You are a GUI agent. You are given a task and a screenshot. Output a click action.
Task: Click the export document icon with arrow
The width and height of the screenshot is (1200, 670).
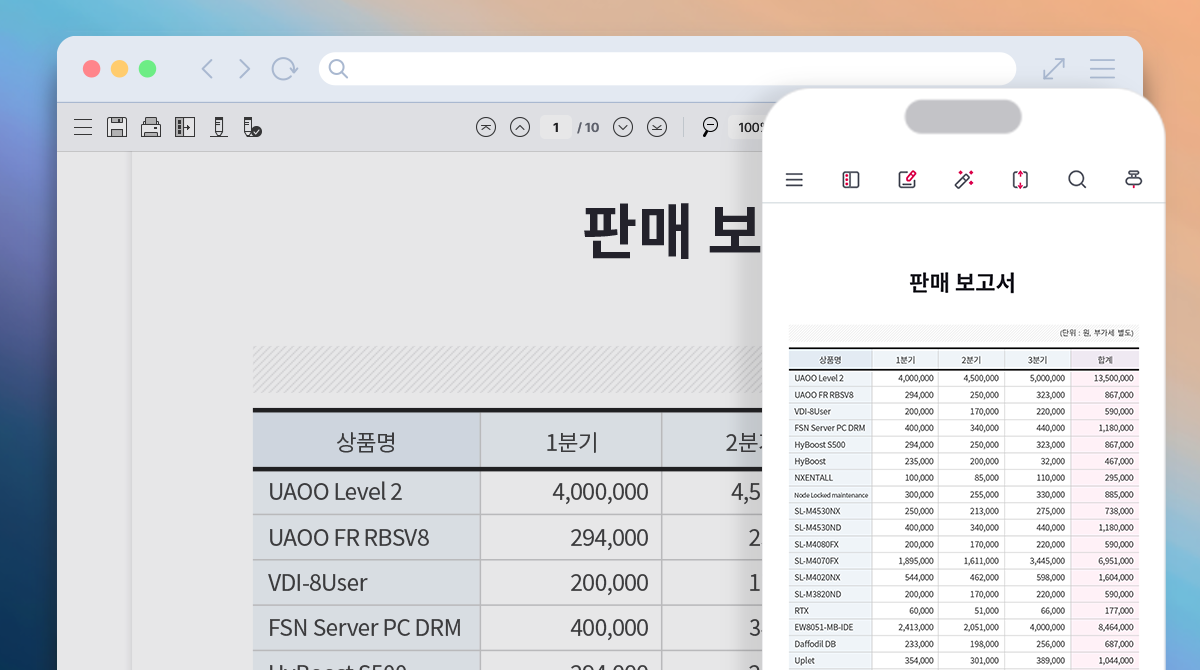(x=185, y=127)
